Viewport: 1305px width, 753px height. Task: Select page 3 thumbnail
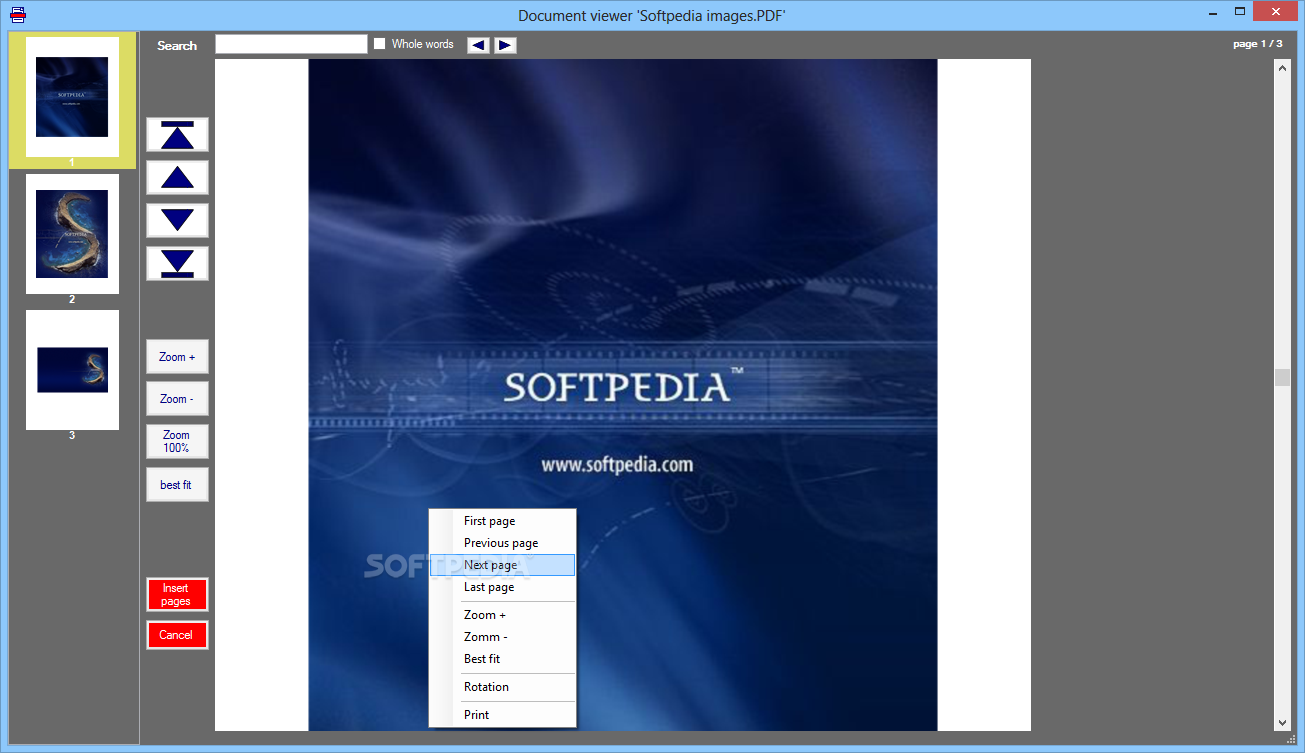(x=72, y=370)
